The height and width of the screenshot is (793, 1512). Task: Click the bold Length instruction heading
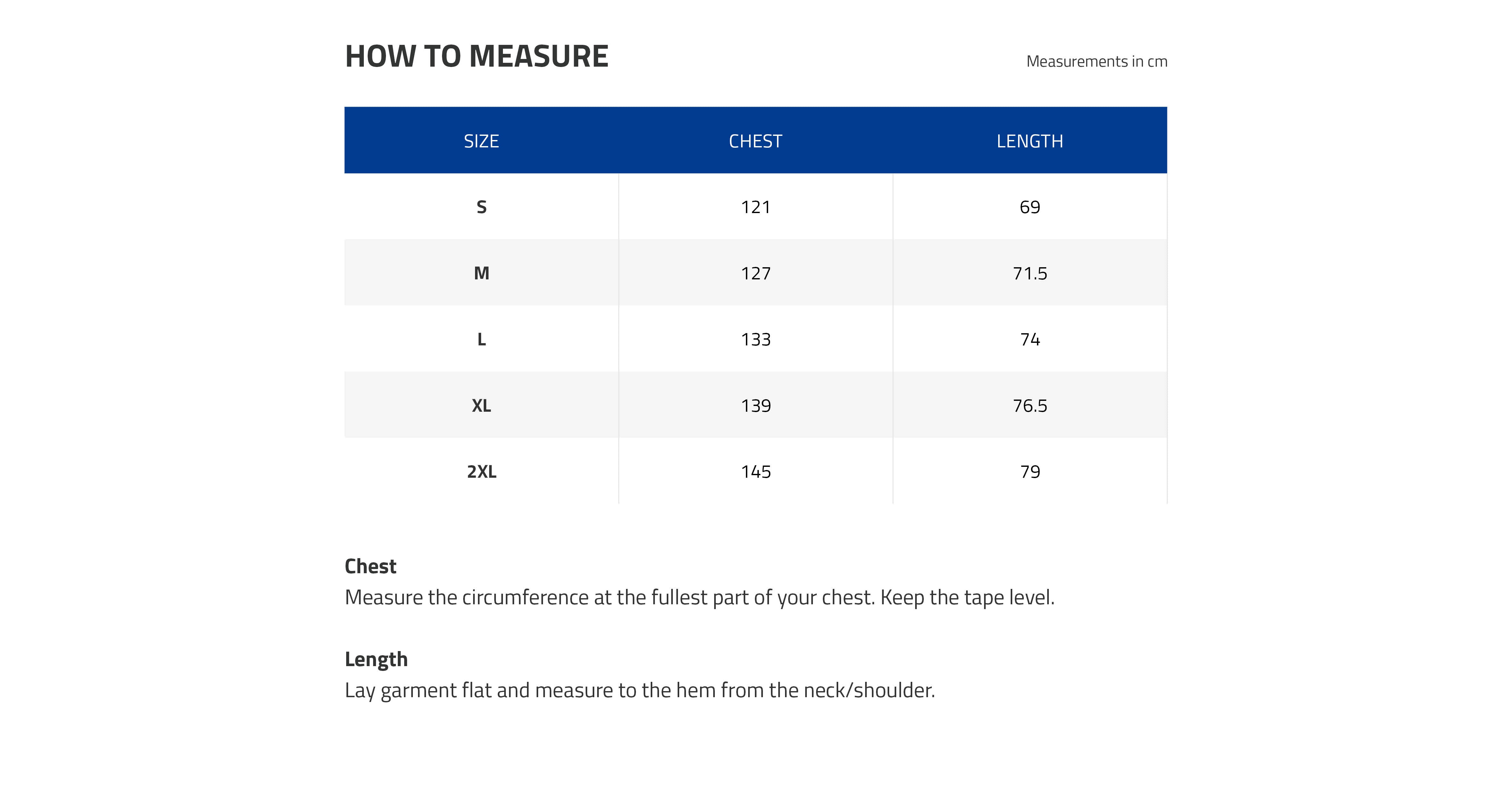[376, 659]
